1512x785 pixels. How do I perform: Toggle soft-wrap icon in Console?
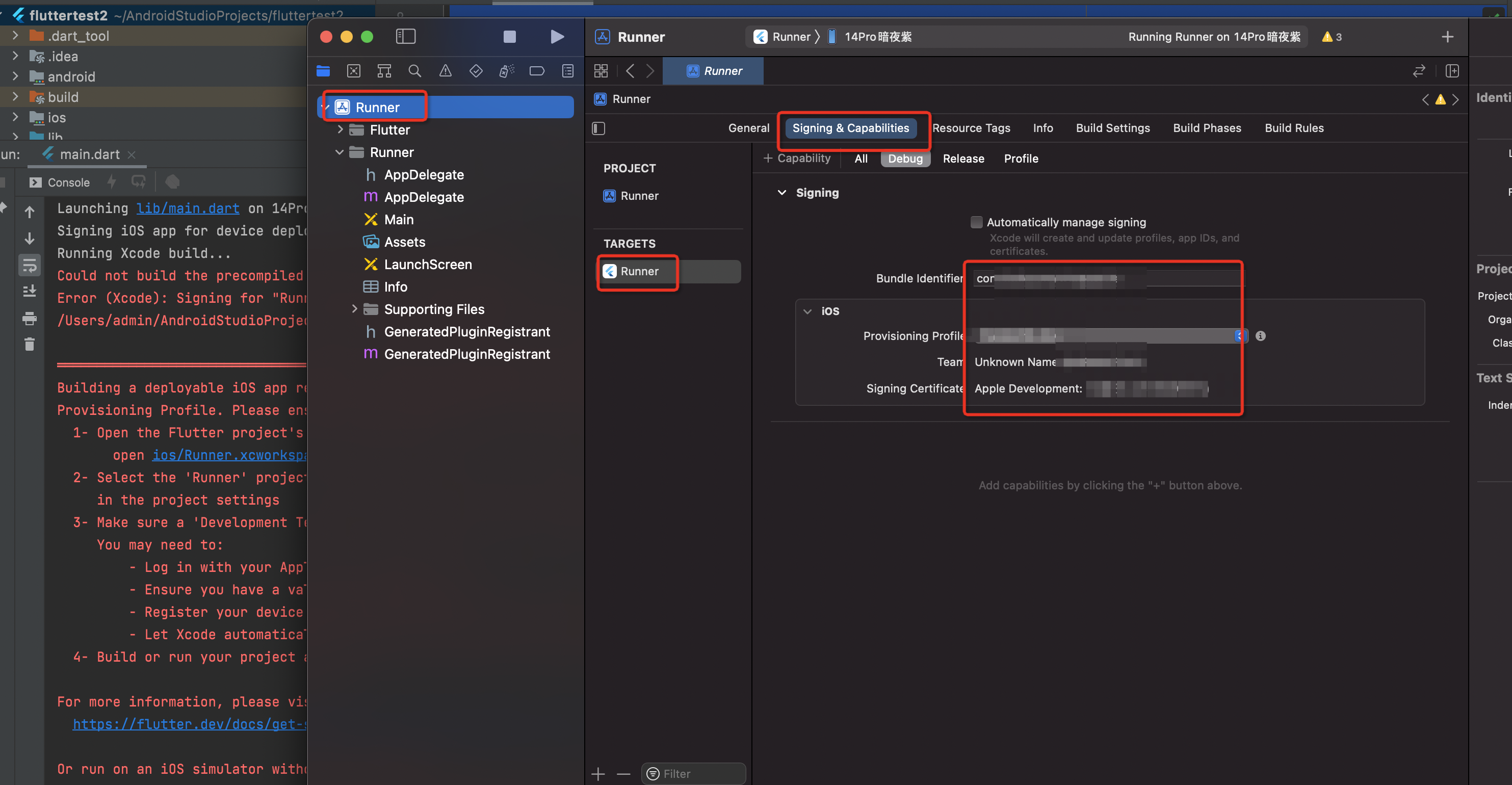(x=30, y=265)
